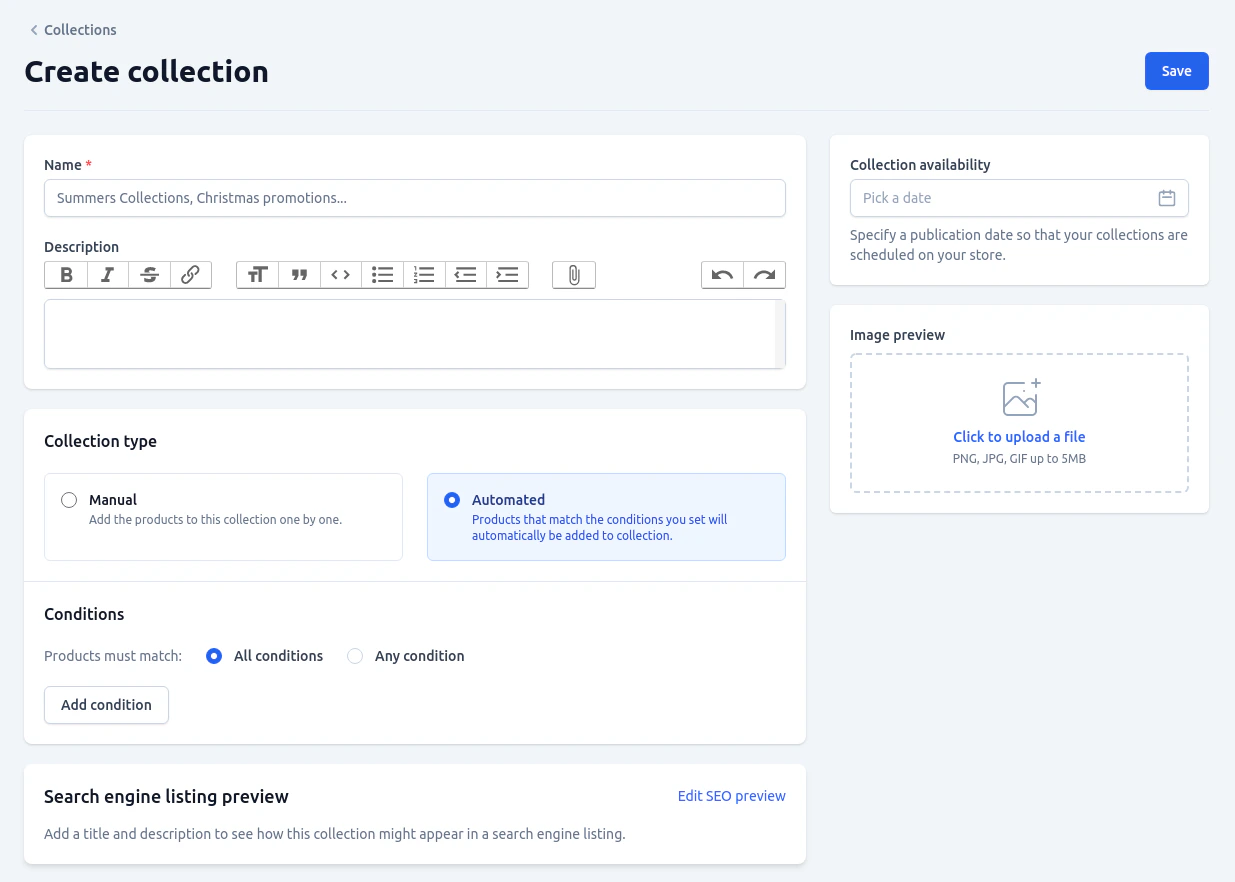The image size is (1235, 882).
Task: Click 'Collection type' heading
Action: (x=100, y=441)
